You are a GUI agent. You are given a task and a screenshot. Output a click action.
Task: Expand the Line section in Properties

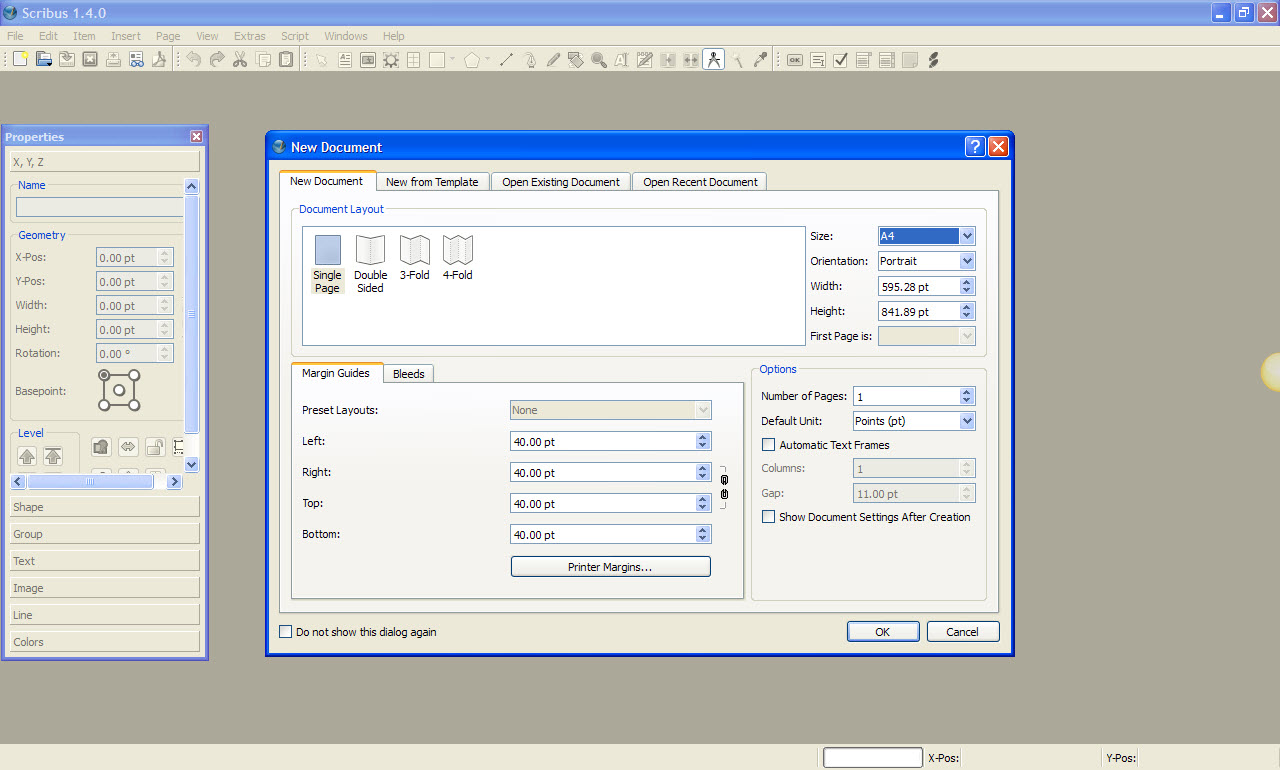point(105,615)
